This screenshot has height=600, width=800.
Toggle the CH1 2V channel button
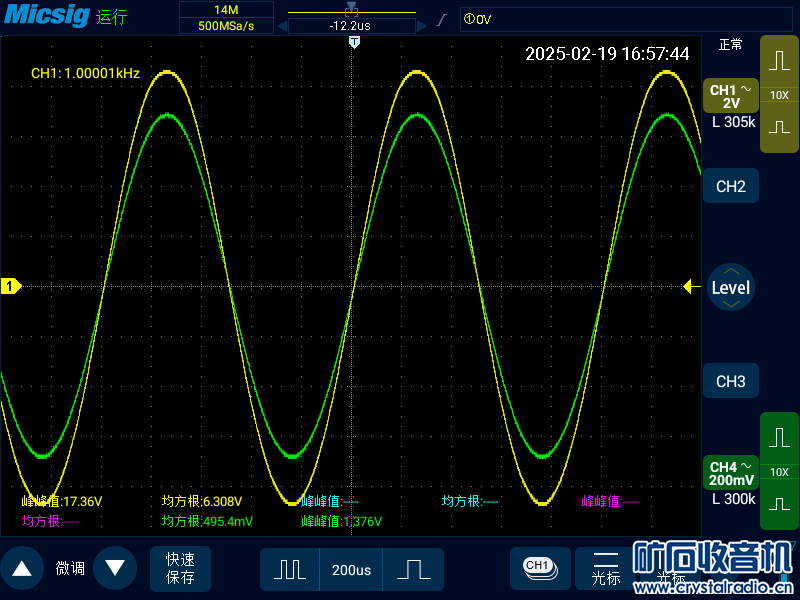[731, 96]
